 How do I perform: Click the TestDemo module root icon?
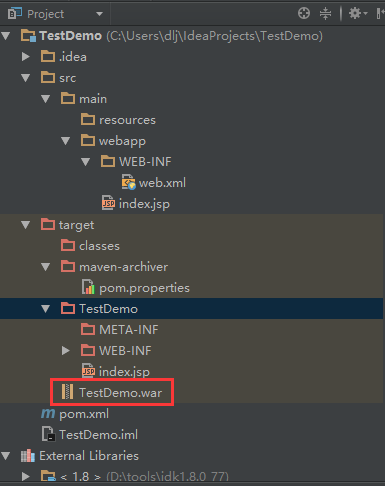pos(28,35)
